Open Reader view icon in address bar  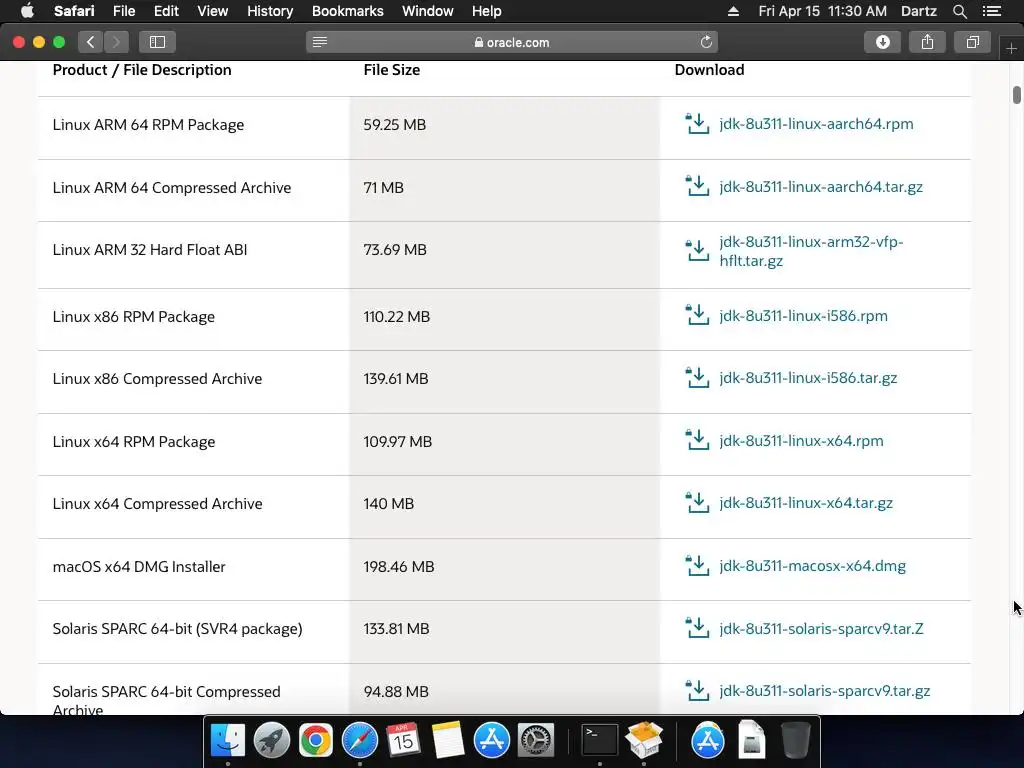click(319, 42)
